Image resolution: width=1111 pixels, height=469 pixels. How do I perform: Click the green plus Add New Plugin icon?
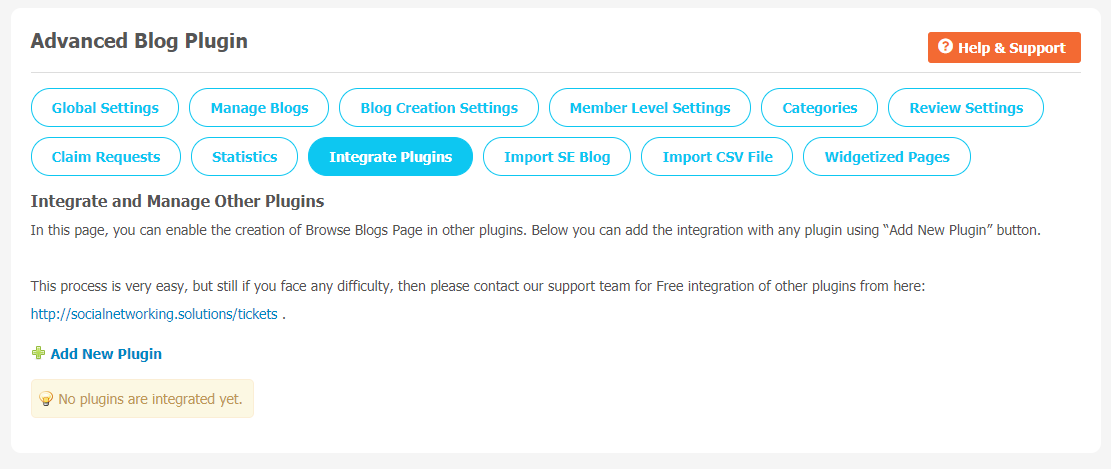[x=38, y=353]
